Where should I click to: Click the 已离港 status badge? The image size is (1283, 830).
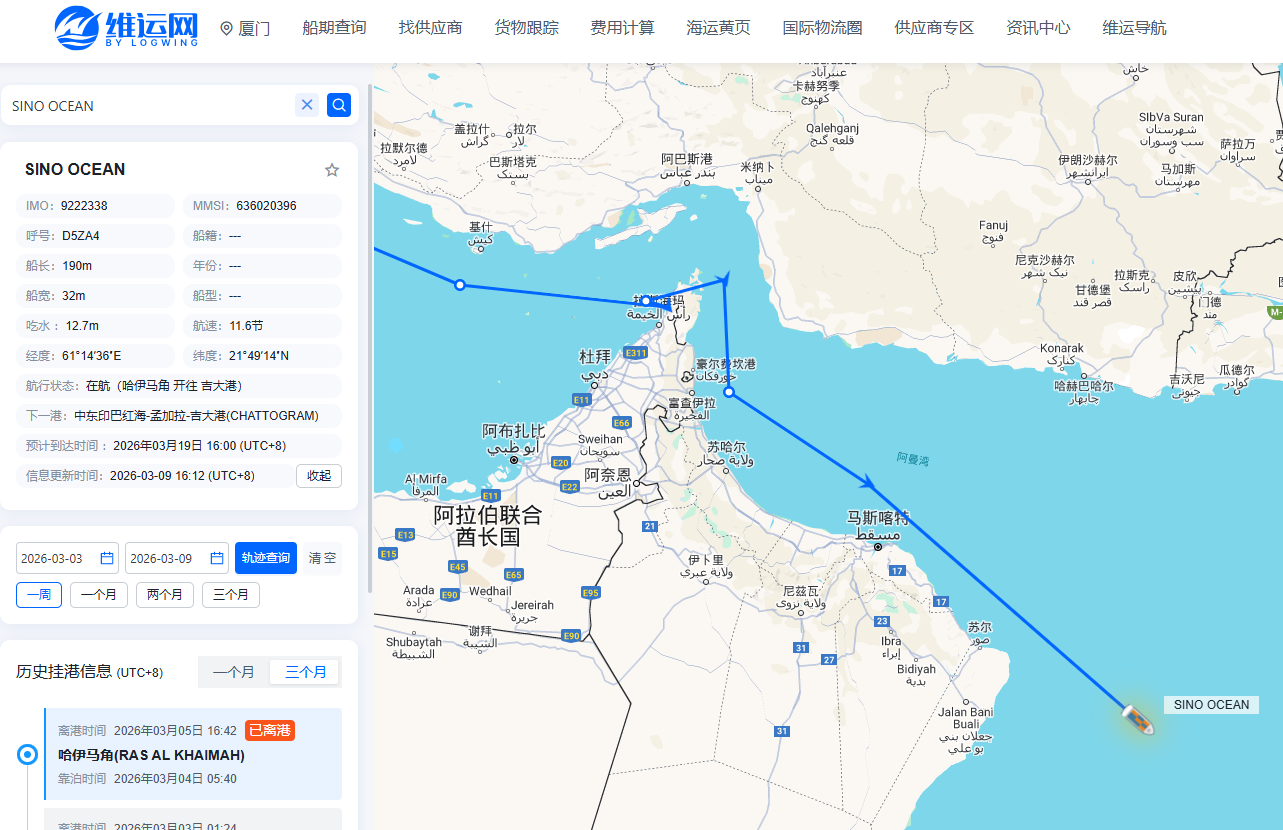click(x=270, y=731)
